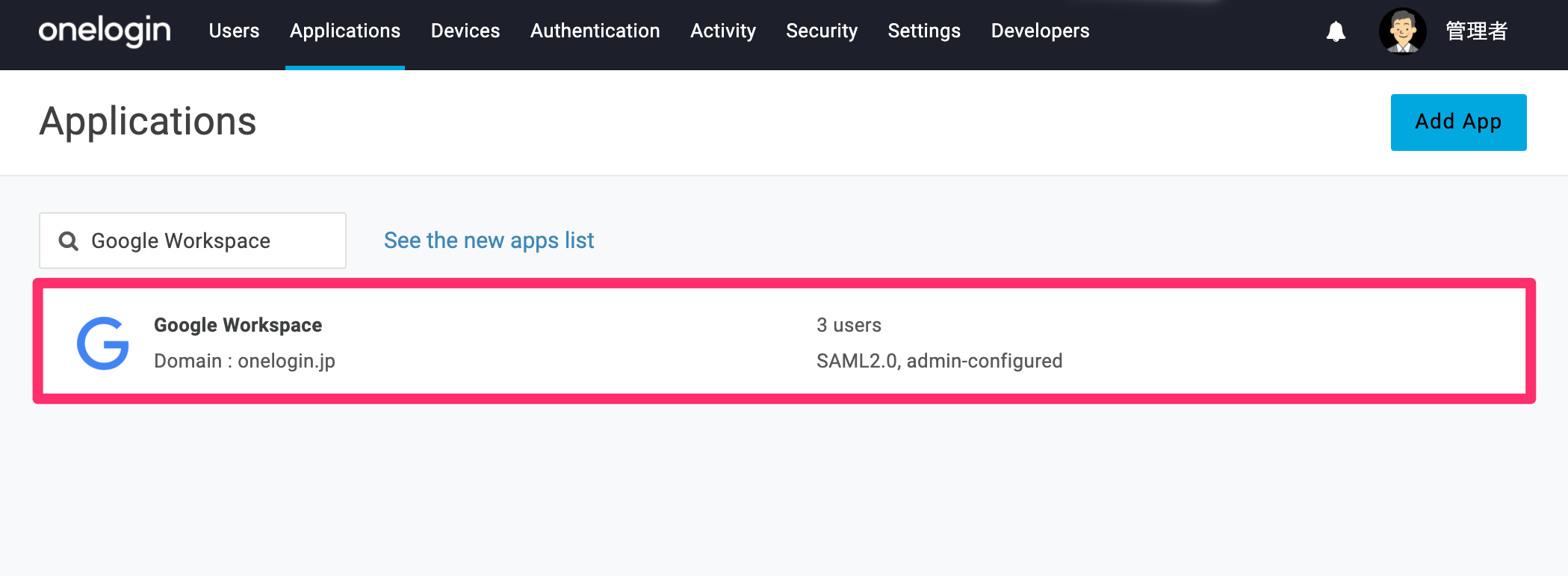Open the notifications bell
The width and height of the screenshot is (1568, 576).
(x=1336, y=31)
